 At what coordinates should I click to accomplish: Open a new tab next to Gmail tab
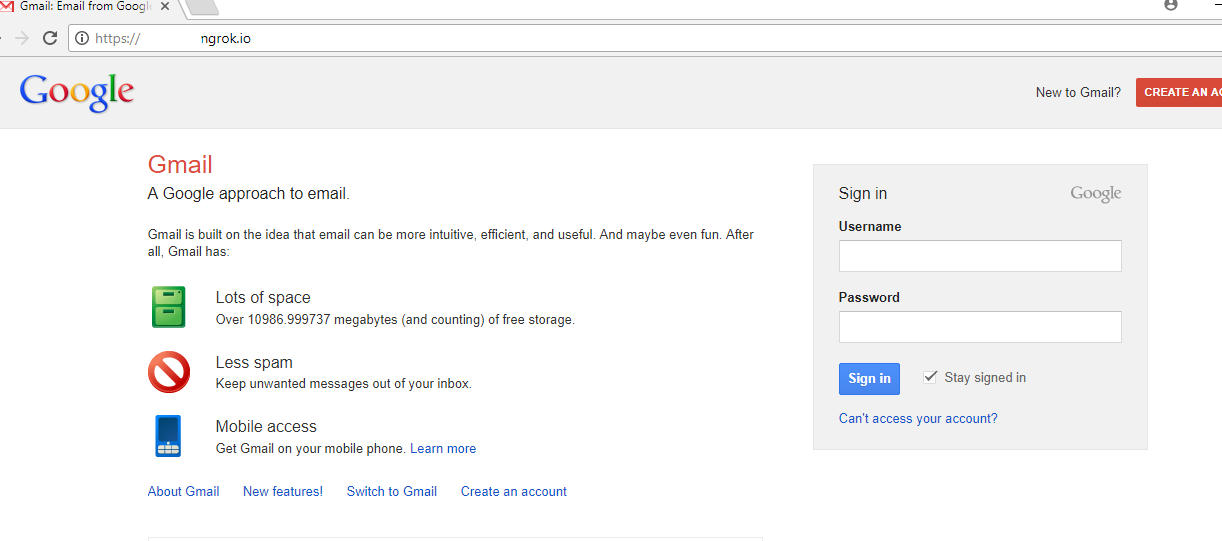pyautogui.click(x=202, y=7)
